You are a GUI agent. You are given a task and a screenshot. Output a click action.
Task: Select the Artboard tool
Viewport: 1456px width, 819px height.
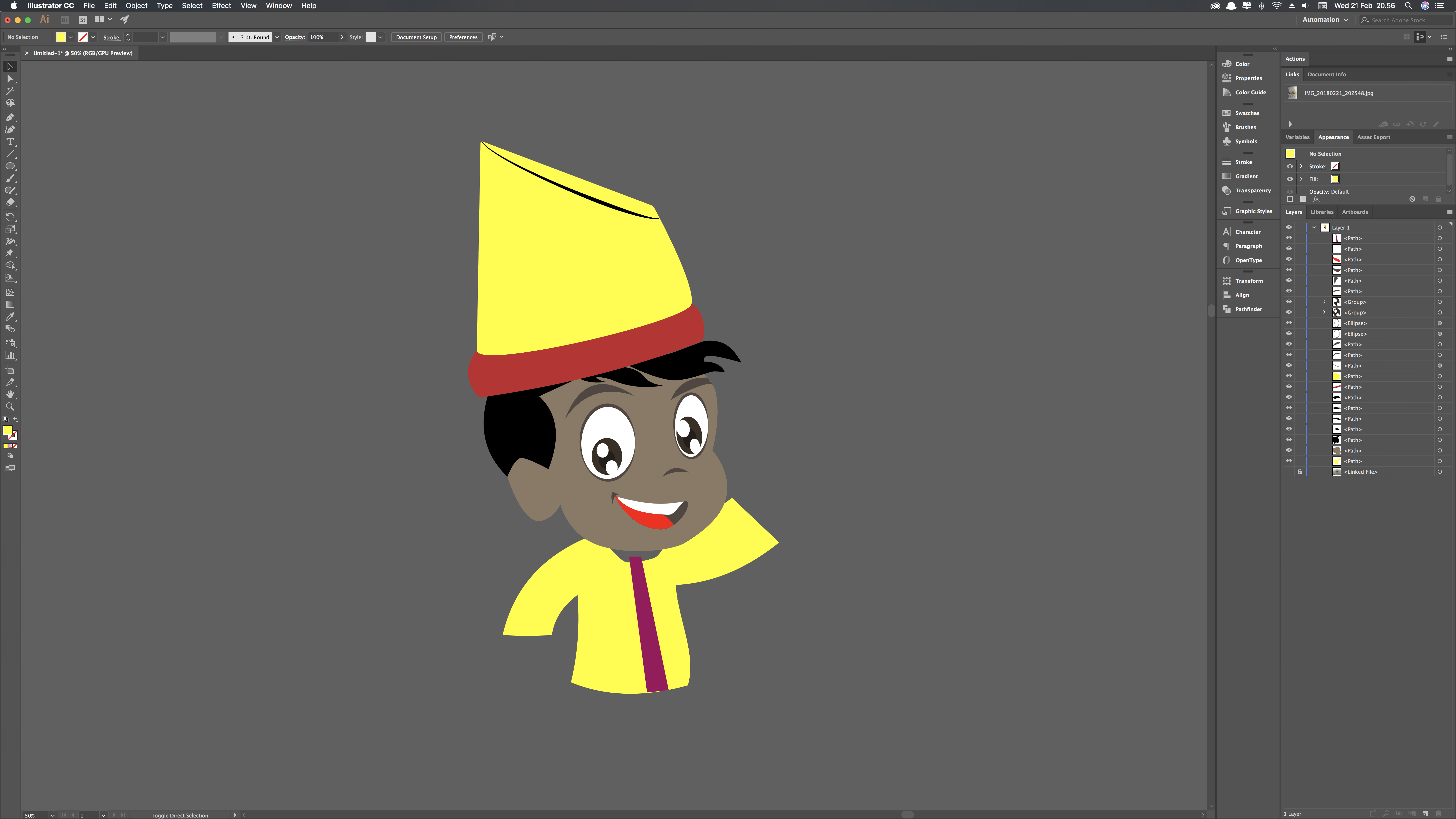[10, 370]
